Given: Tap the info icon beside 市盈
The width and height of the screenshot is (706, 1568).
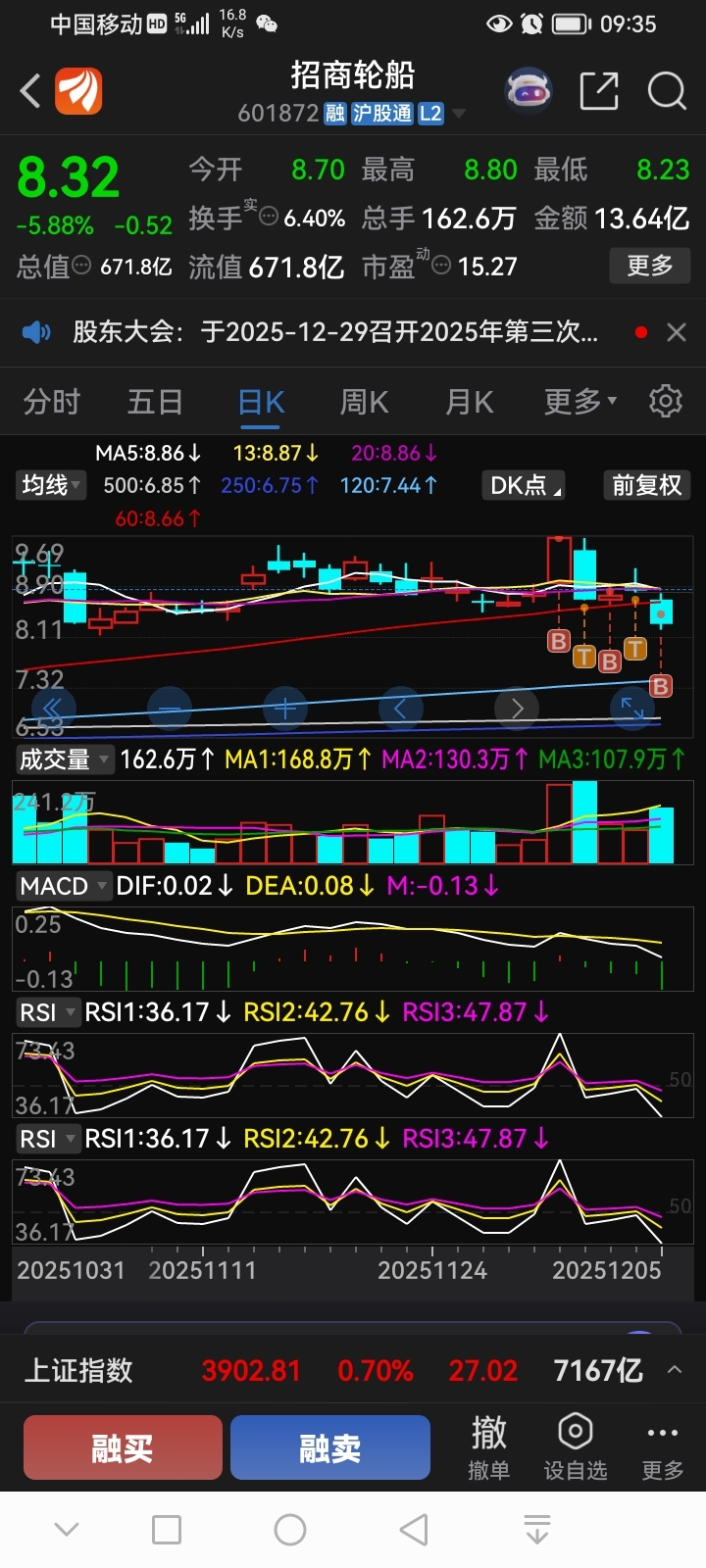Looking at the screenshot, I should pos(441,266).
